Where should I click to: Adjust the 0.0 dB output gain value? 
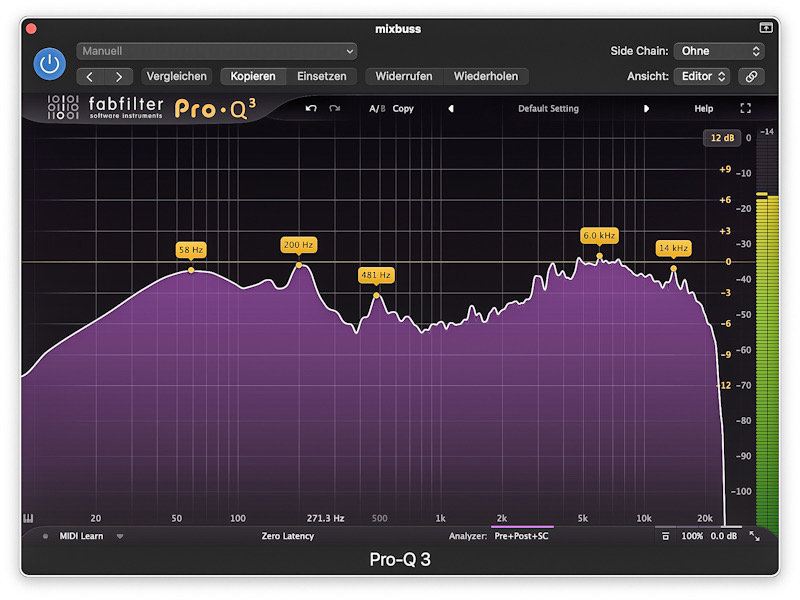pos(723,536)
